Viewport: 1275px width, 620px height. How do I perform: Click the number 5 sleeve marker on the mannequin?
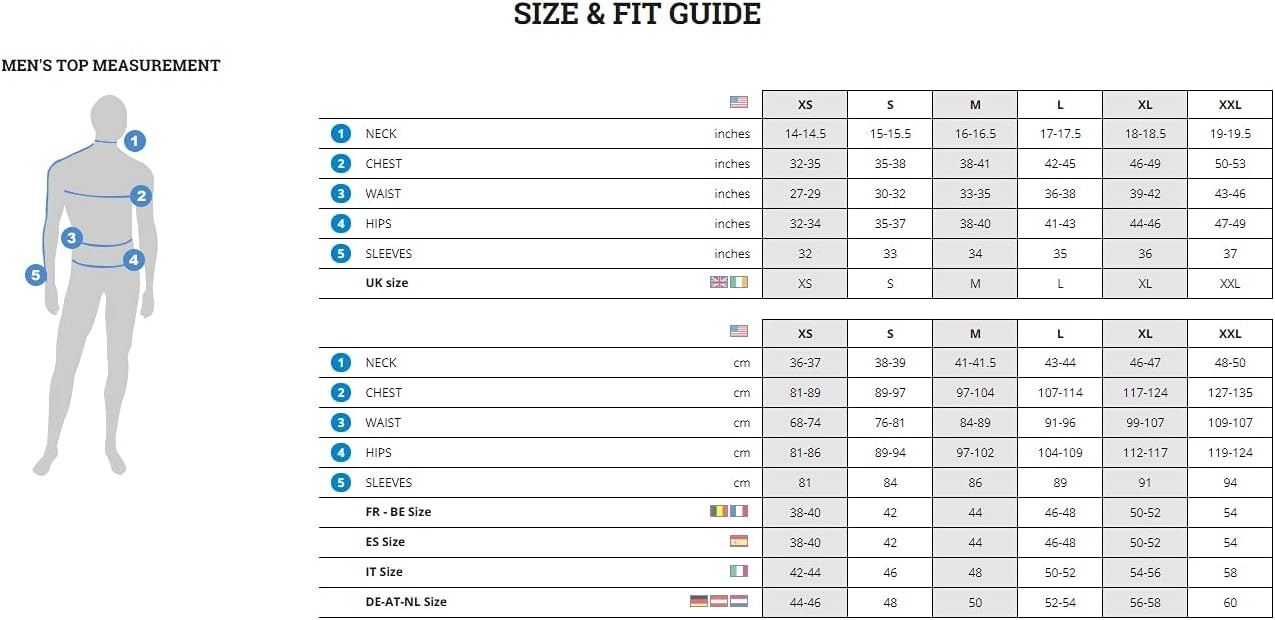[36, 274]
